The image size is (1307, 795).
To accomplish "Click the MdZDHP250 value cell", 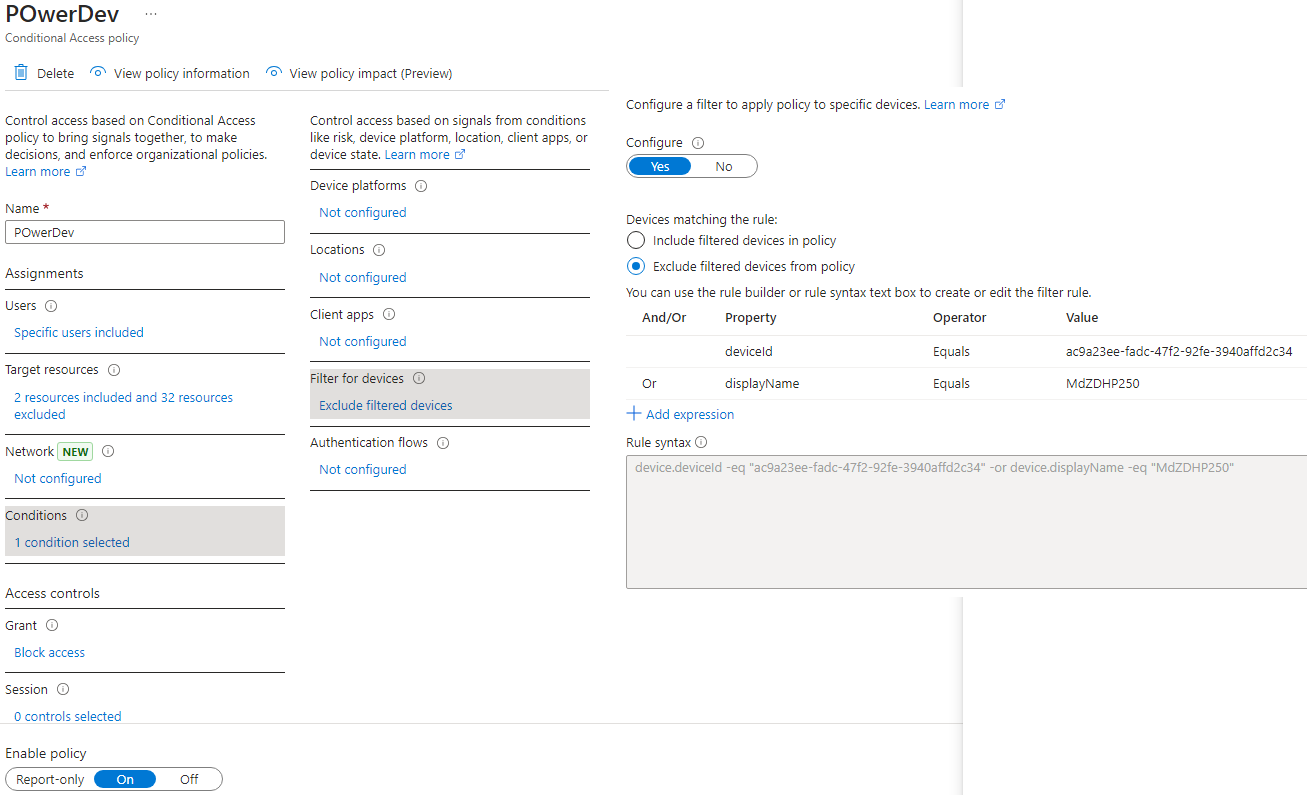I will point(1103,384).
